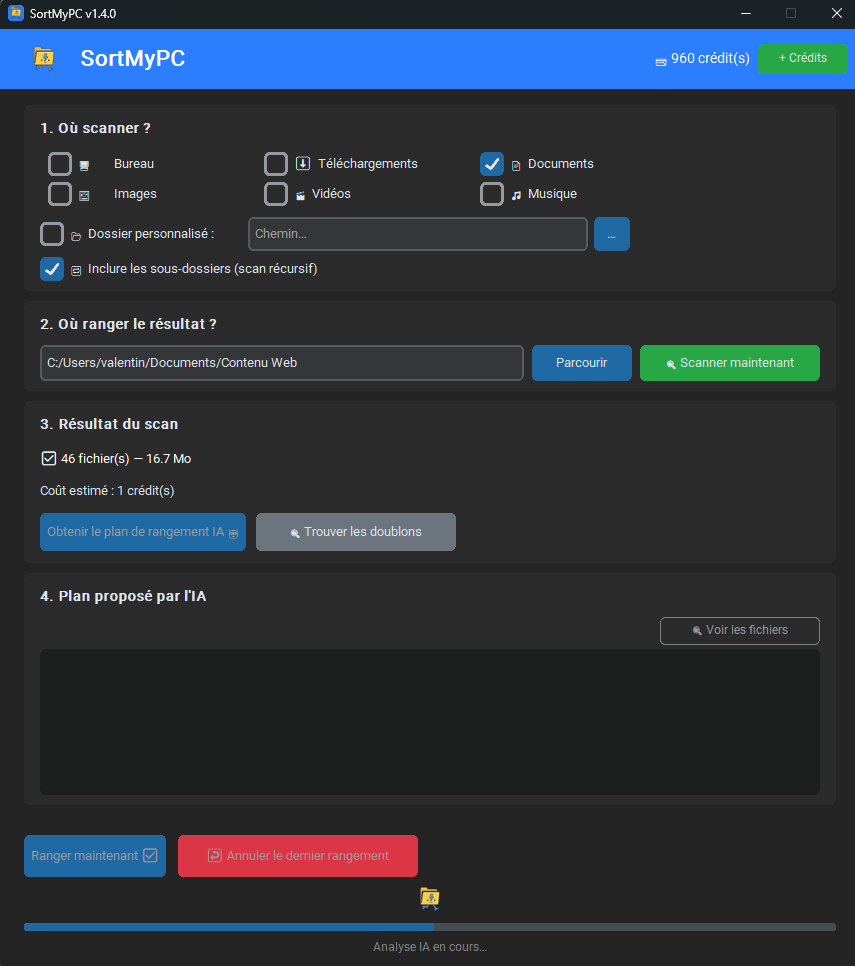Click the Musique note icon

[516, 195]
